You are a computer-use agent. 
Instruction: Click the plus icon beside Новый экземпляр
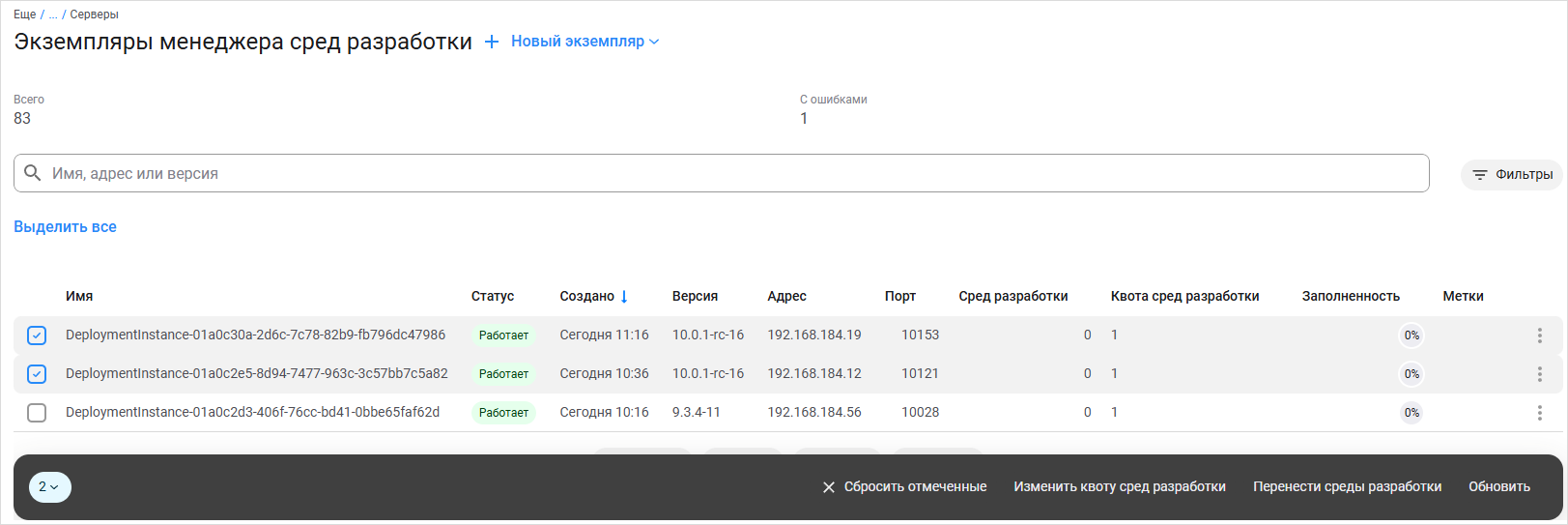click(x=492, y=42)
